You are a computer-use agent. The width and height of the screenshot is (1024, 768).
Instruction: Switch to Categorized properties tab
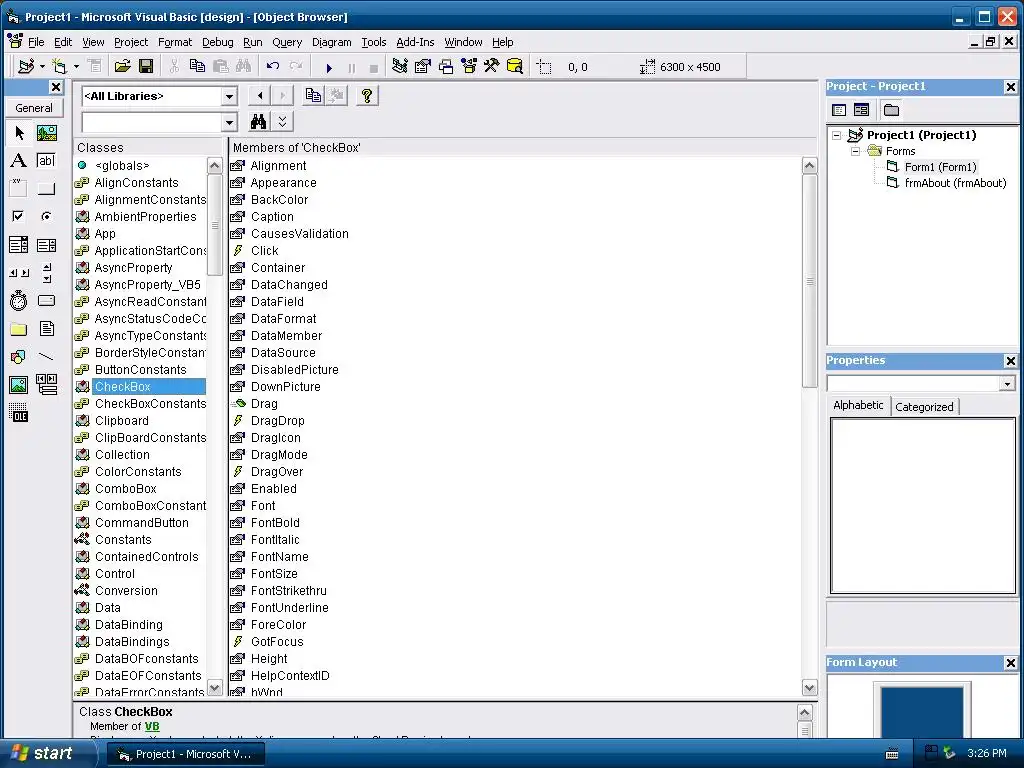pyautogui.click(x=924, y=407)
